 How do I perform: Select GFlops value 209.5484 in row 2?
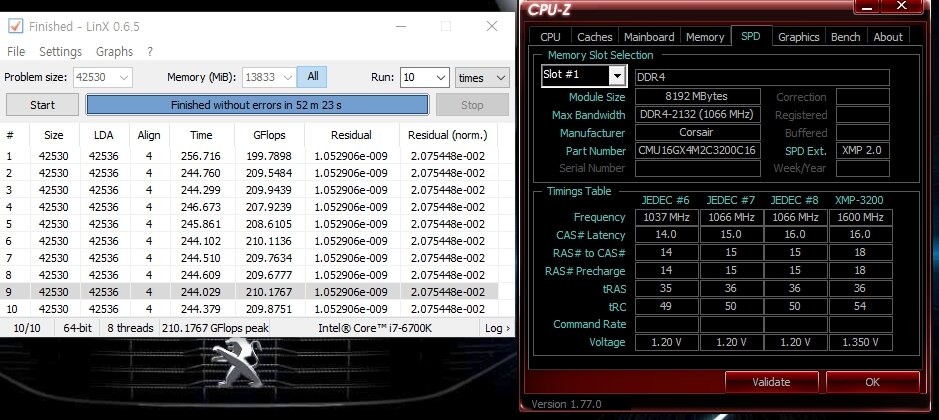point(269,173)
